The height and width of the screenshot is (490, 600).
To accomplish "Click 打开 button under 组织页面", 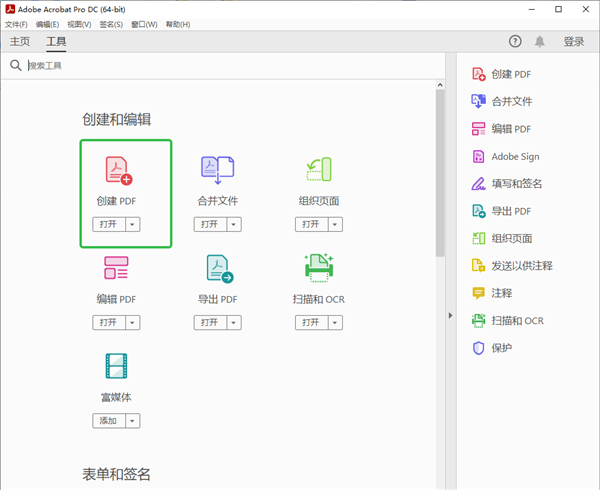I will point(311,224).
